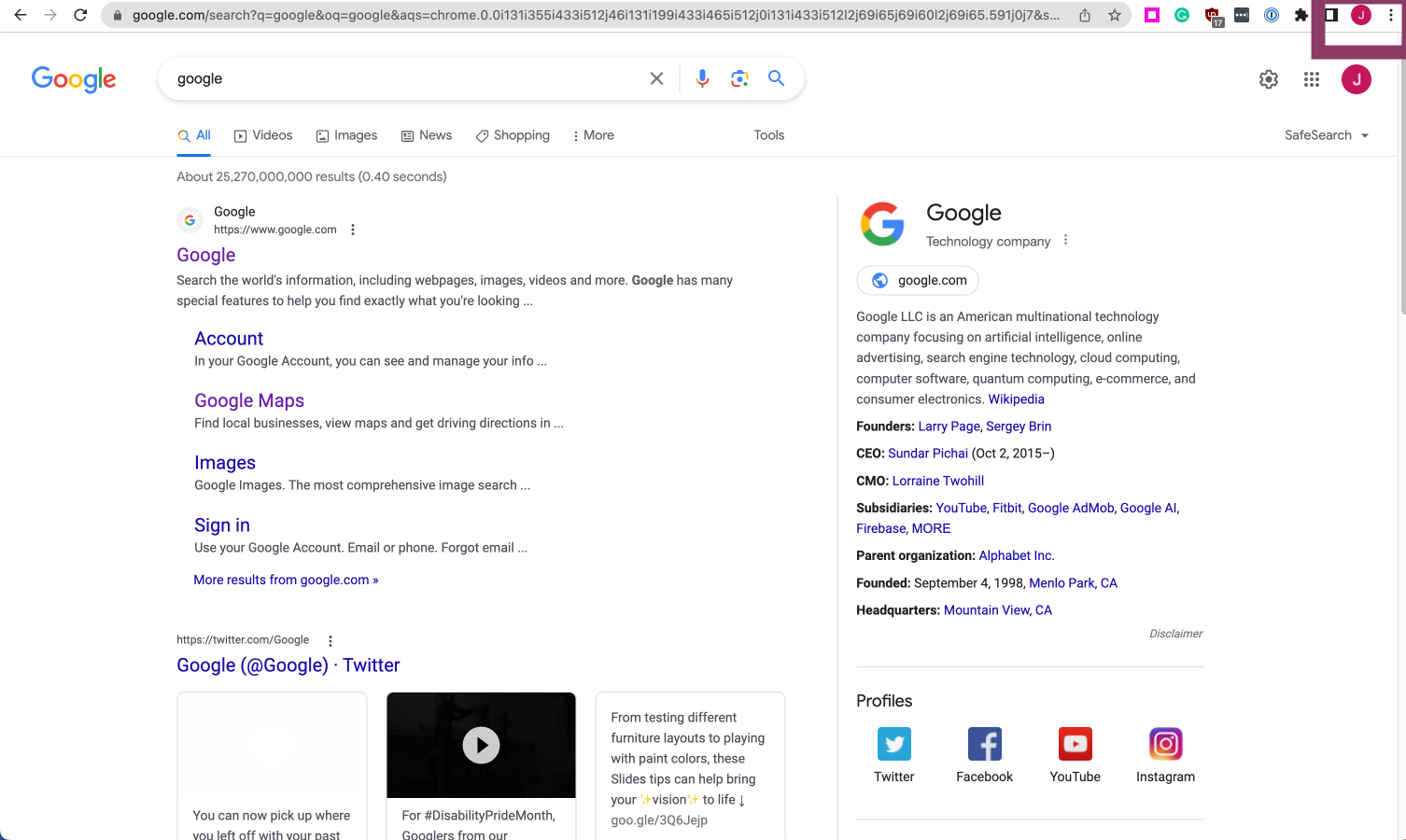1406x840 pixels.
Task: Open the Google Account J avatar
Action: pos(1357,79)
